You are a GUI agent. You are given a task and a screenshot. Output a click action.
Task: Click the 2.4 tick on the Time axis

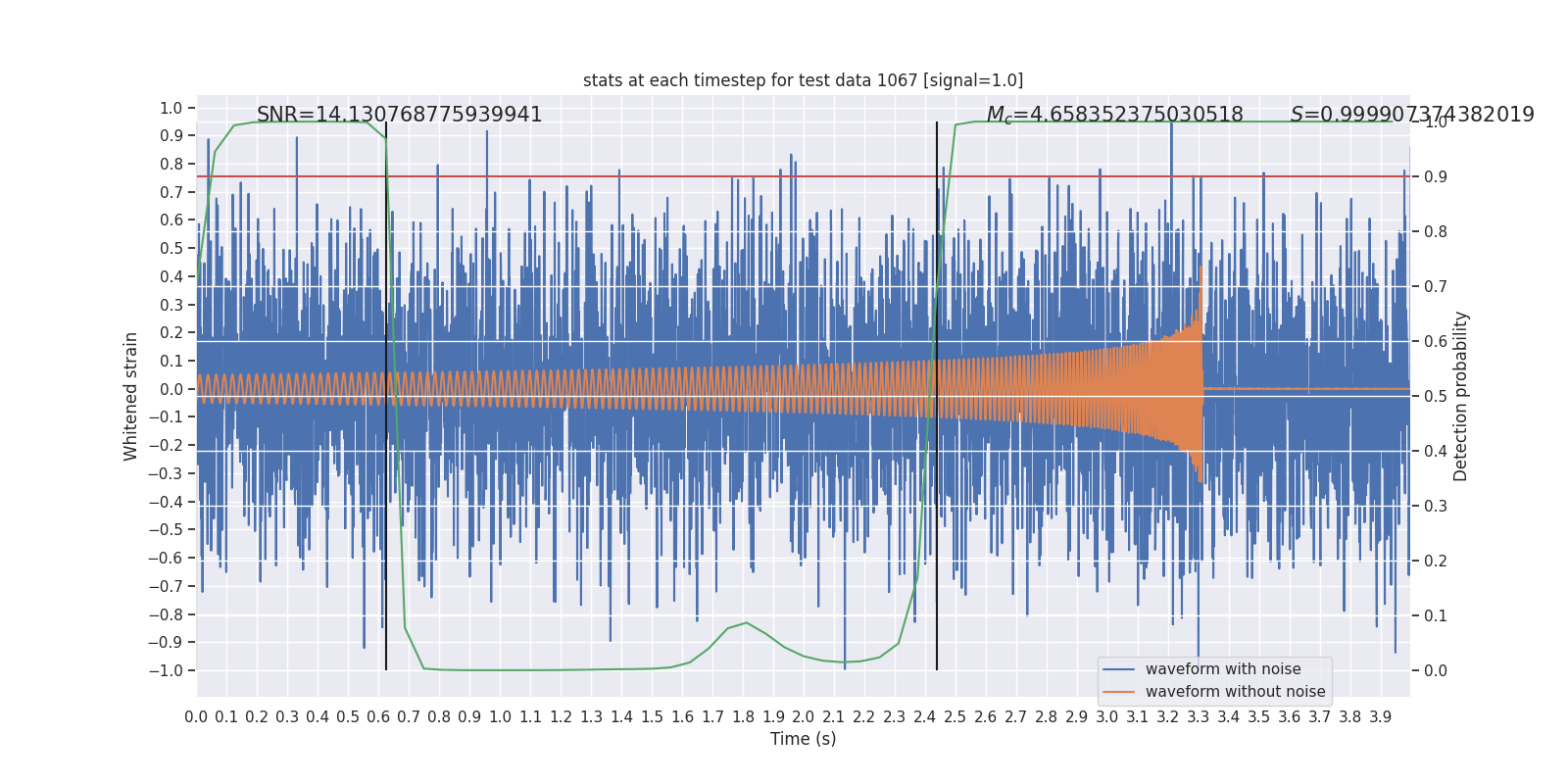(925, 716)
